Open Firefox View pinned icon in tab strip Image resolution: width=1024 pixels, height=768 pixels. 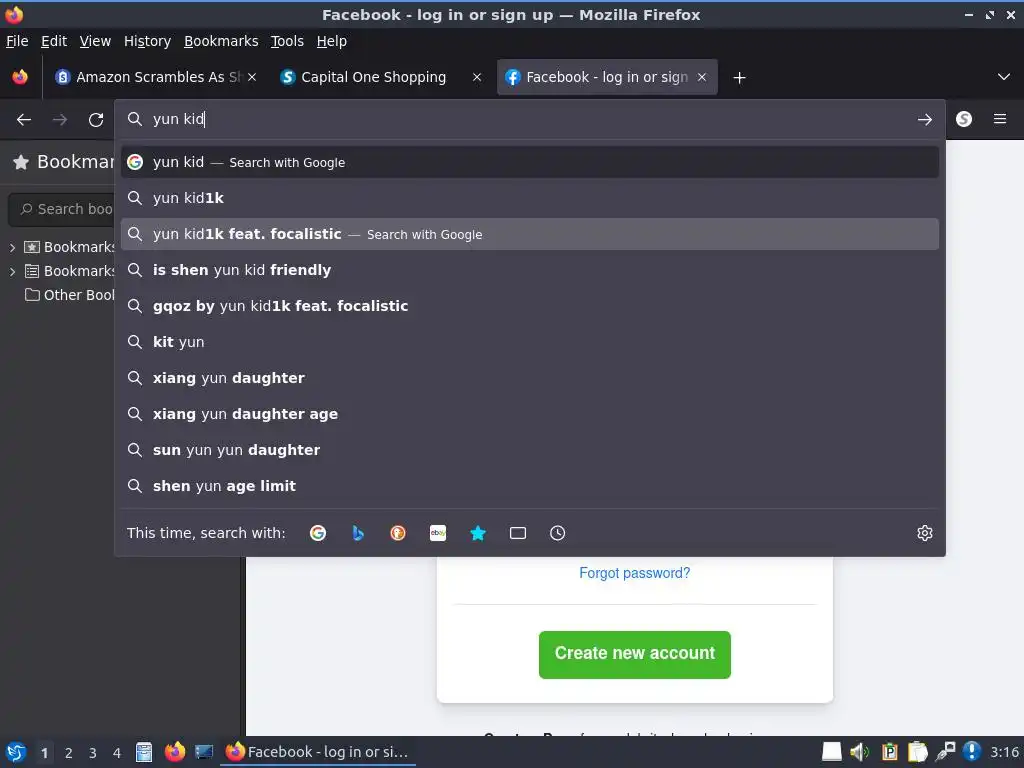pyautogui.click(x=20, y=77)
